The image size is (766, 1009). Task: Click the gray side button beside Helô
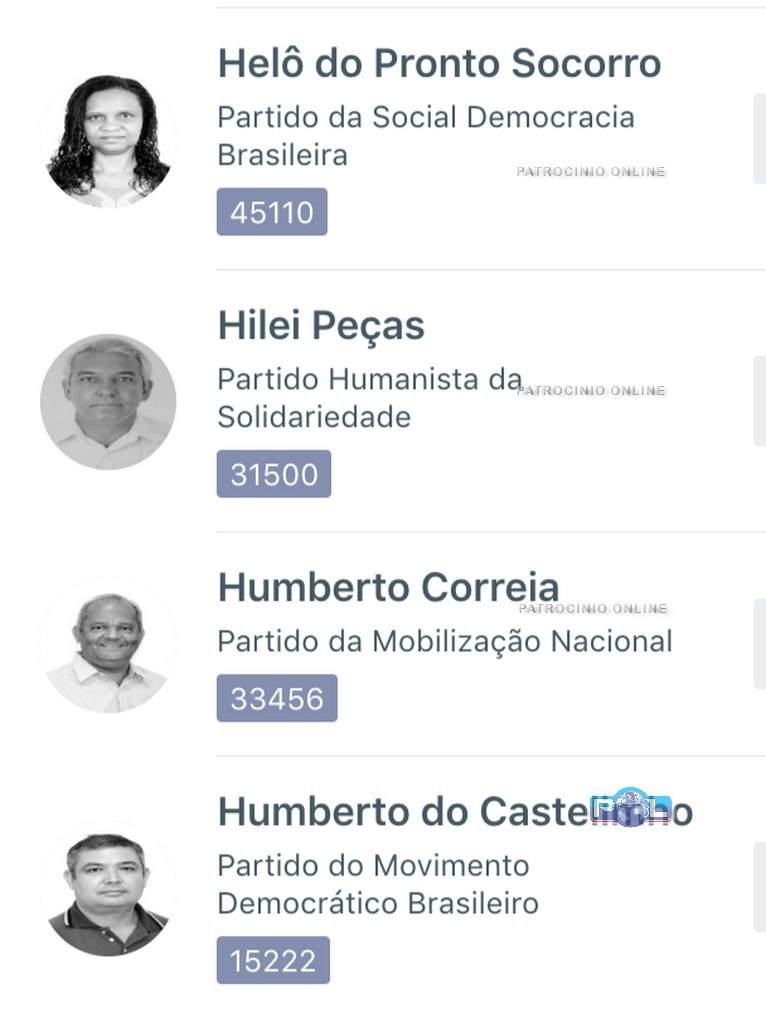click(x=759, y=139)
